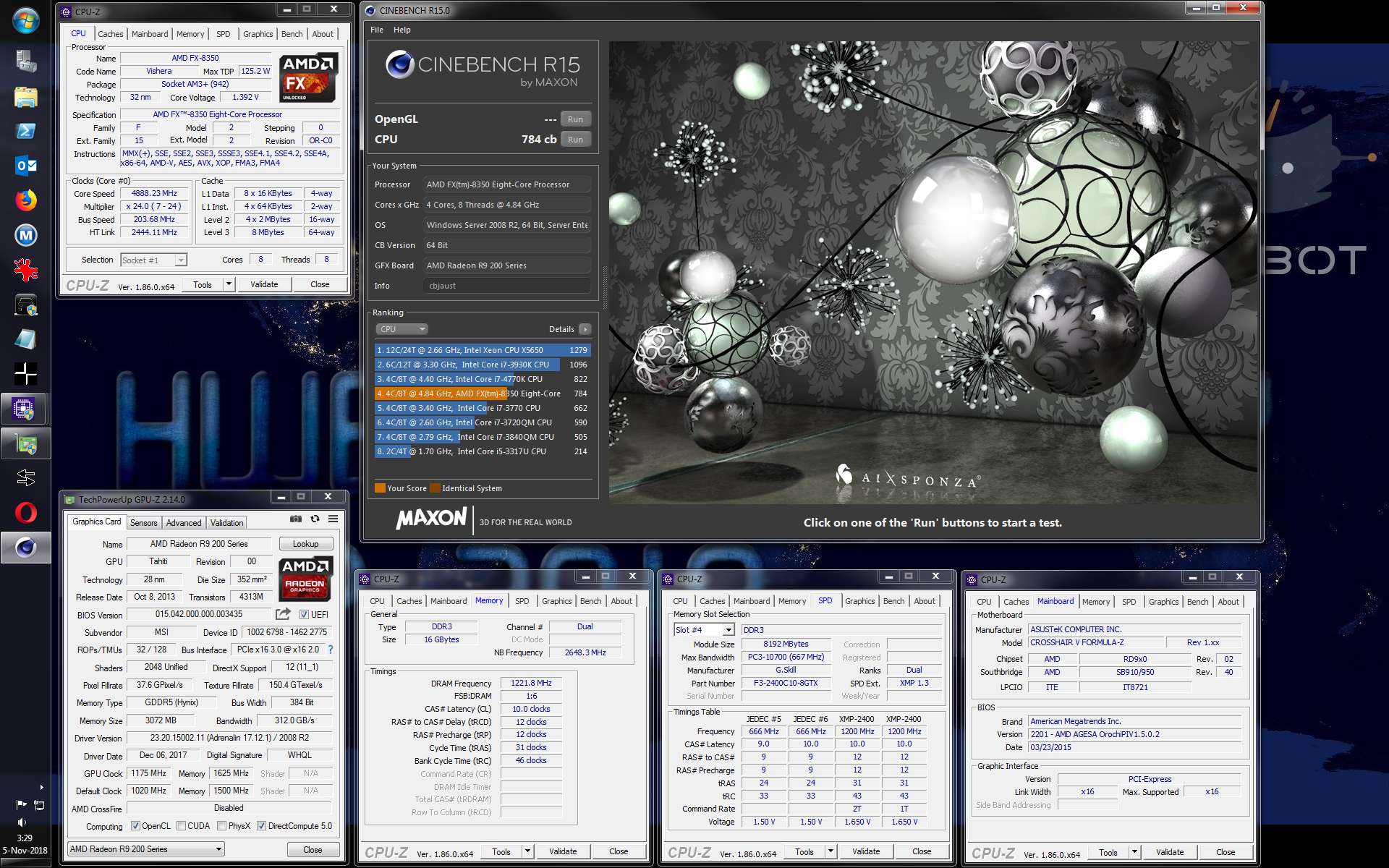Launch Firefox from the taskbar
Screen dimensions: 1389x868
tap(25, 200)
